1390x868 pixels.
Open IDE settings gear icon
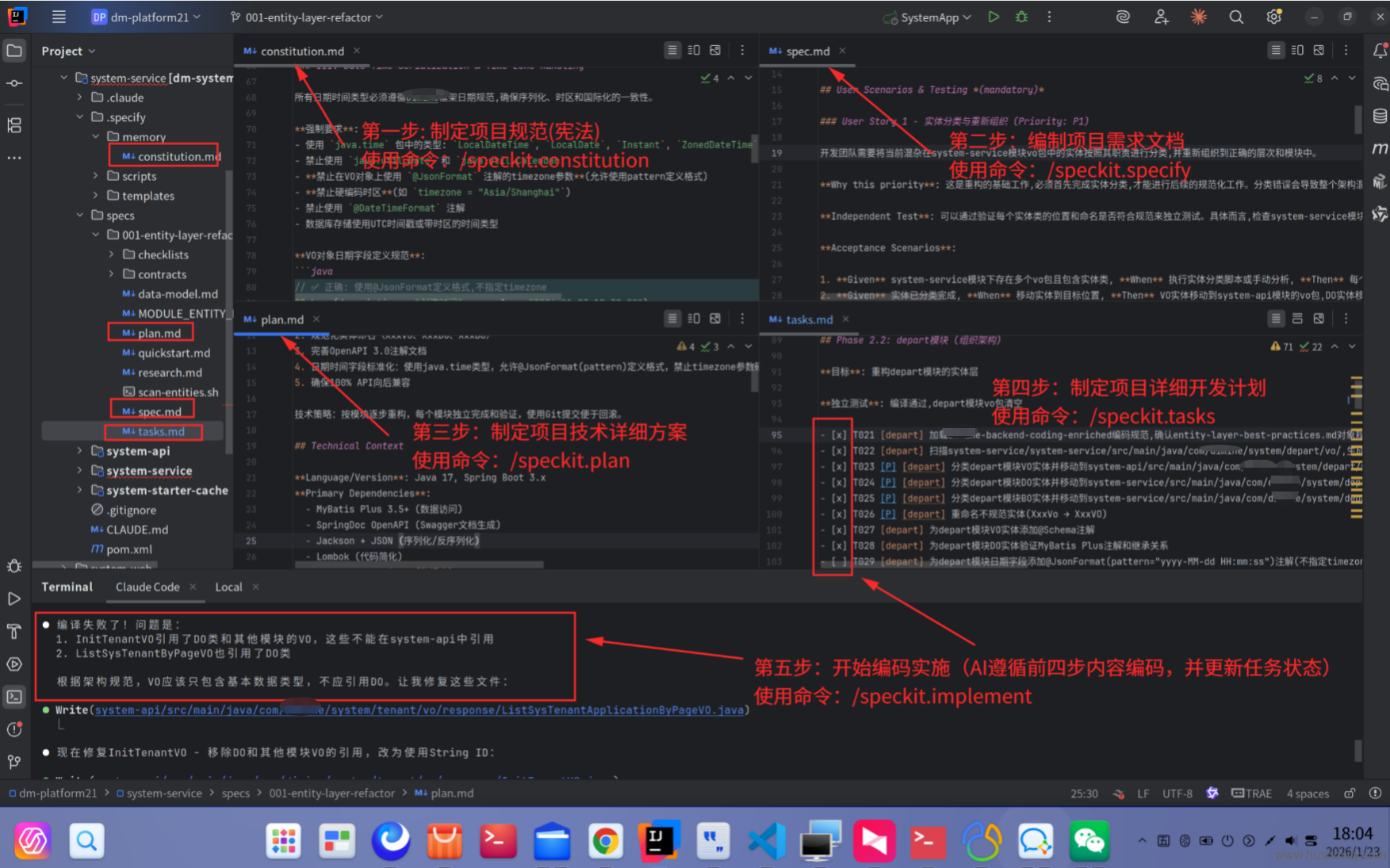pos(1273,17)
